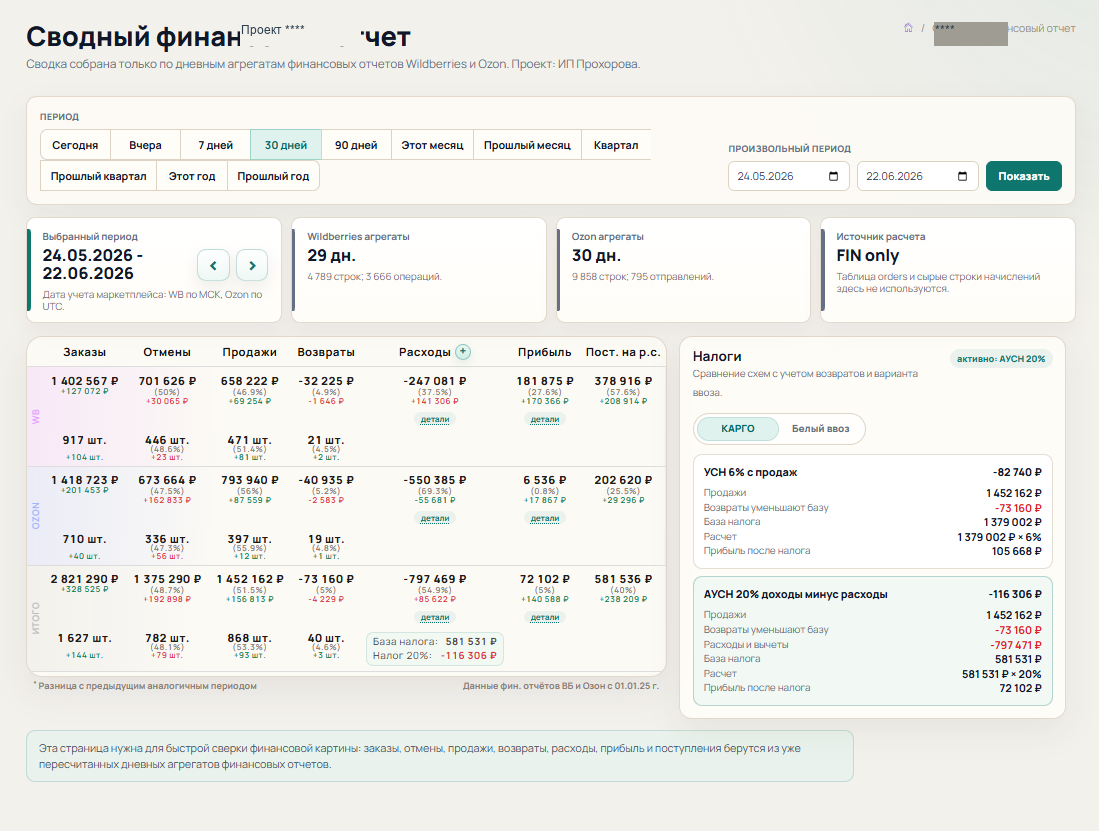Select the КАРГО import option

pos(737,429)
